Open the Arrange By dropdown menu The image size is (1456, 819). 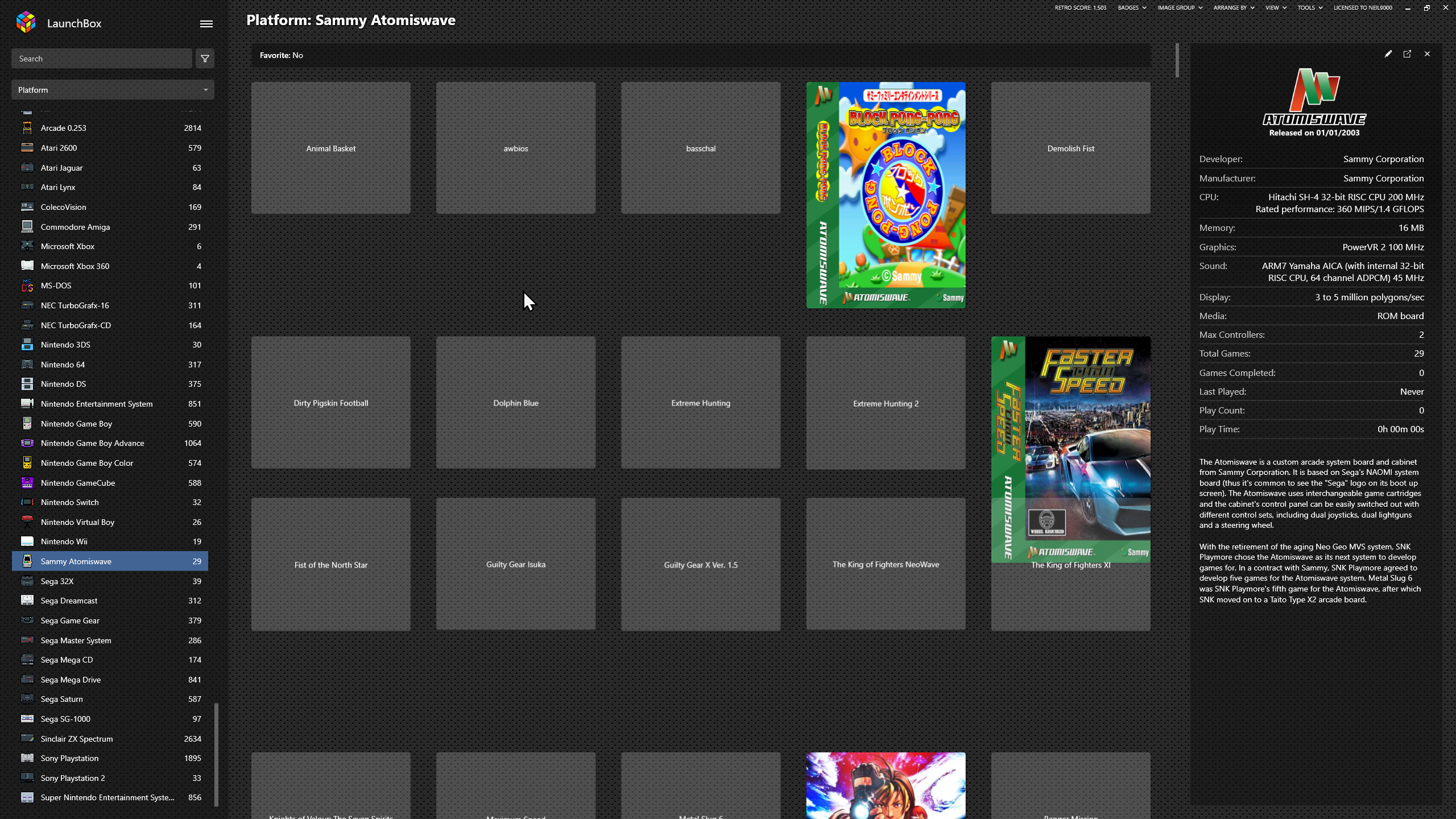(1234, 8)
